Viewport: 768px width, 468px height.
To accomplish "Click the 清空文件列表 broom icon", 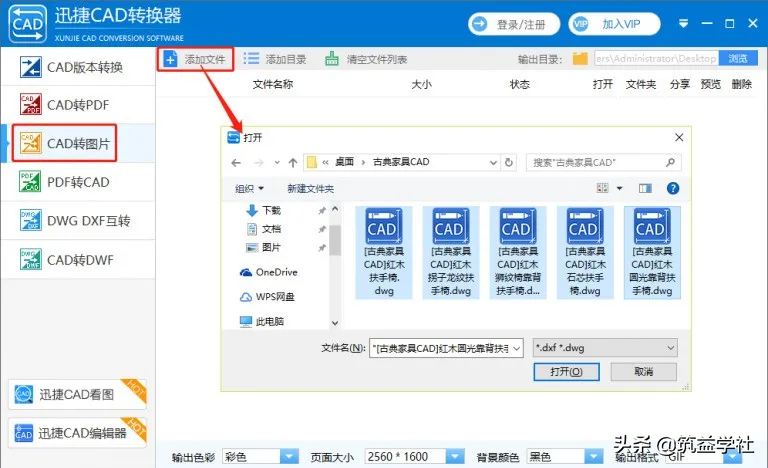I will pos(332,59).
